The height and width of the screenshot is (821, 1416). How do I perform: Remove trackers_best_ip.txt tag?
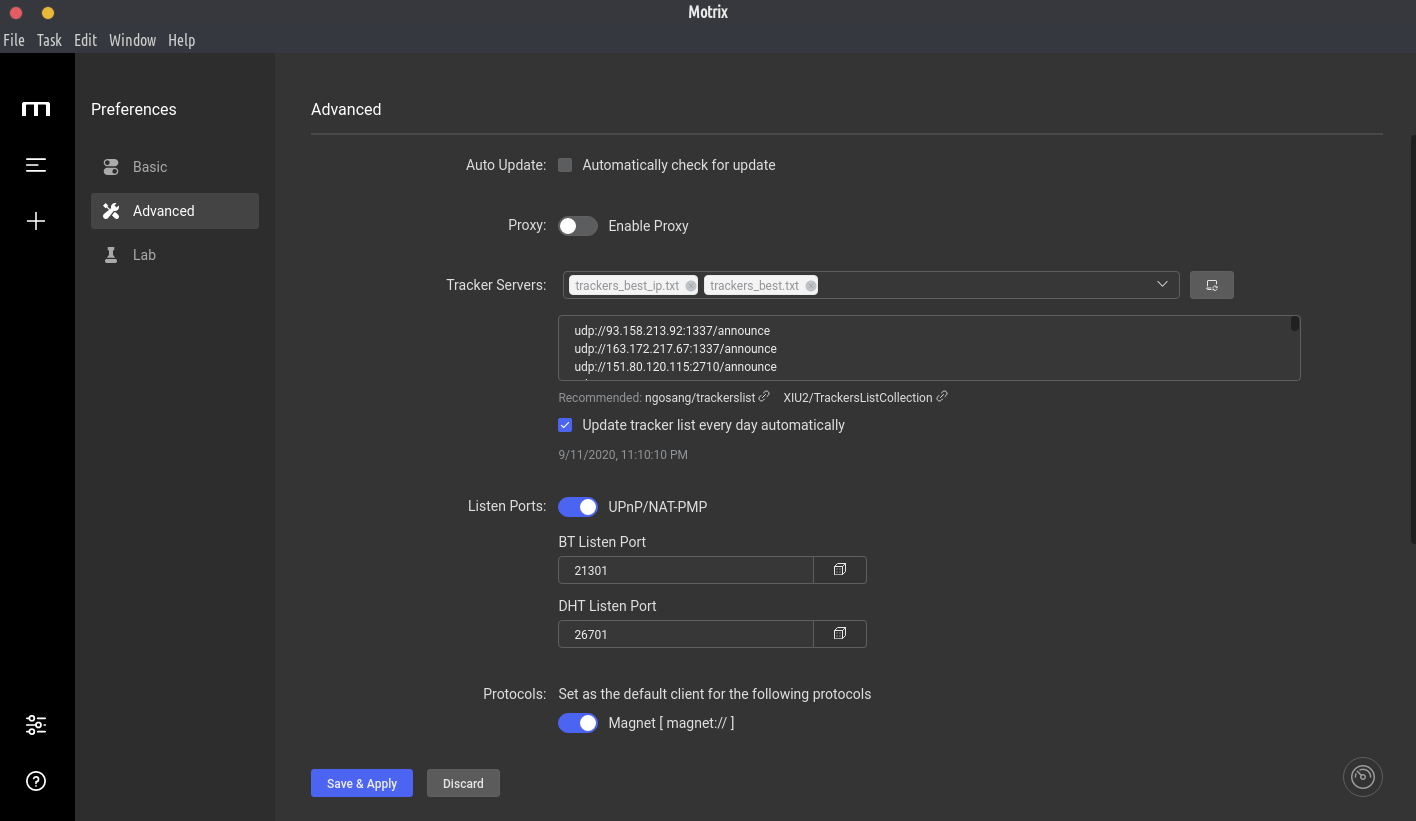click(690, 286)
